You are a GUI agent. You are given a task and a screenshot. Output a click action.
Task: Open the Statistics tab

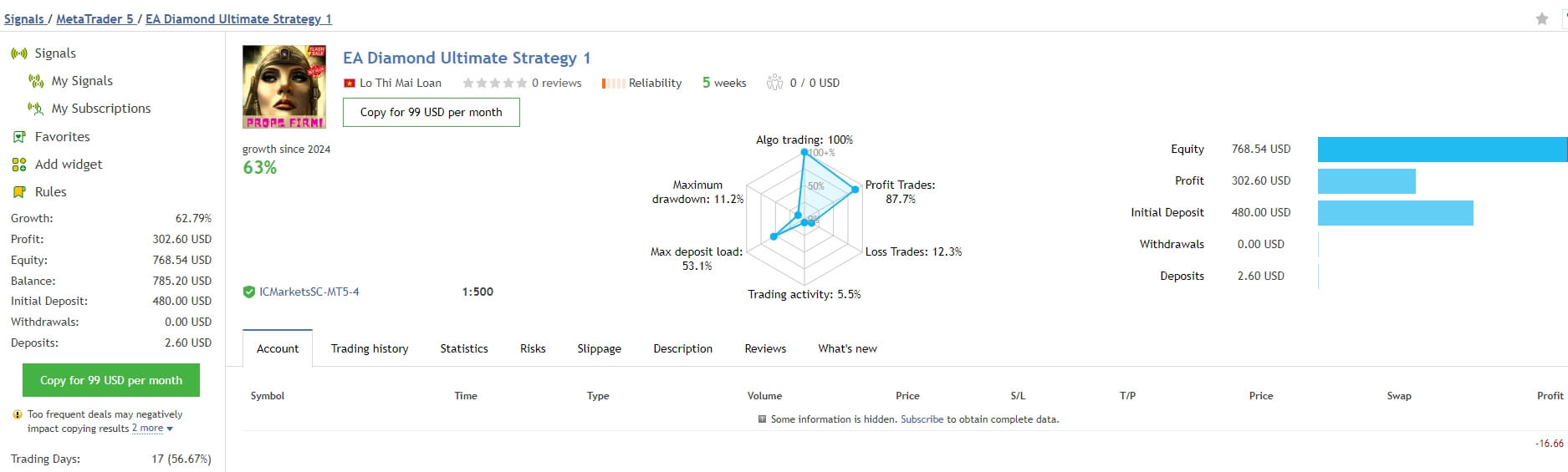click(464, 348)
